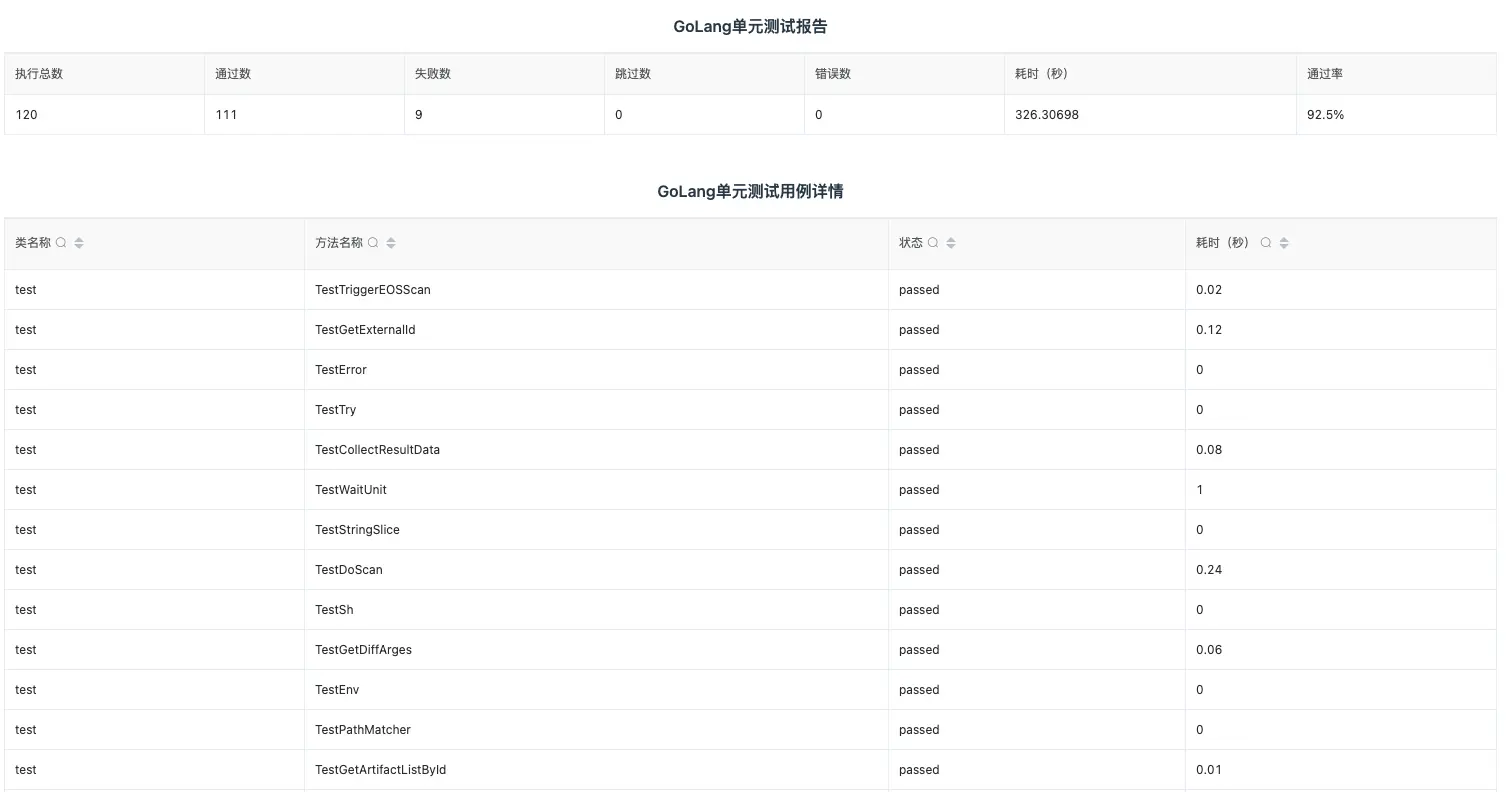Click duration 0.01 in TestGetArtifactListById row
This screenshot has width=1506, height=792.
pos(1209,770)
